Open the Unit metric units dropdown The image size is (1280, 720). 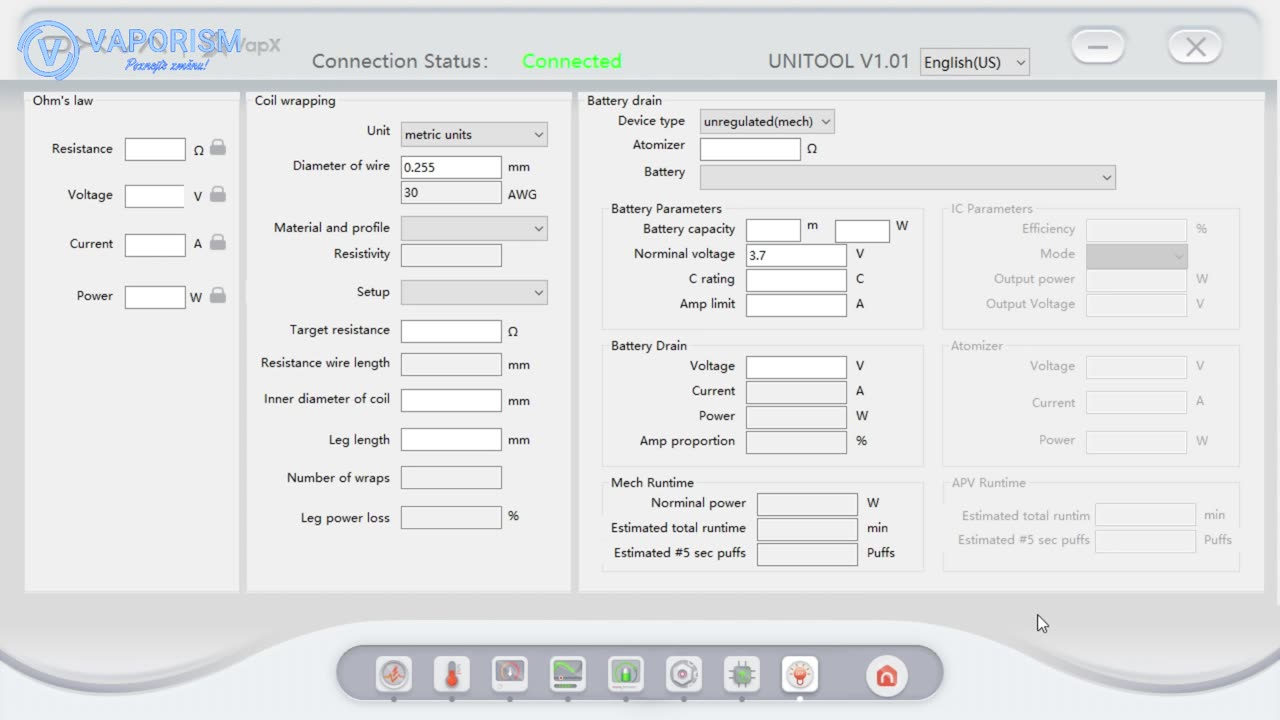point(474,134)
